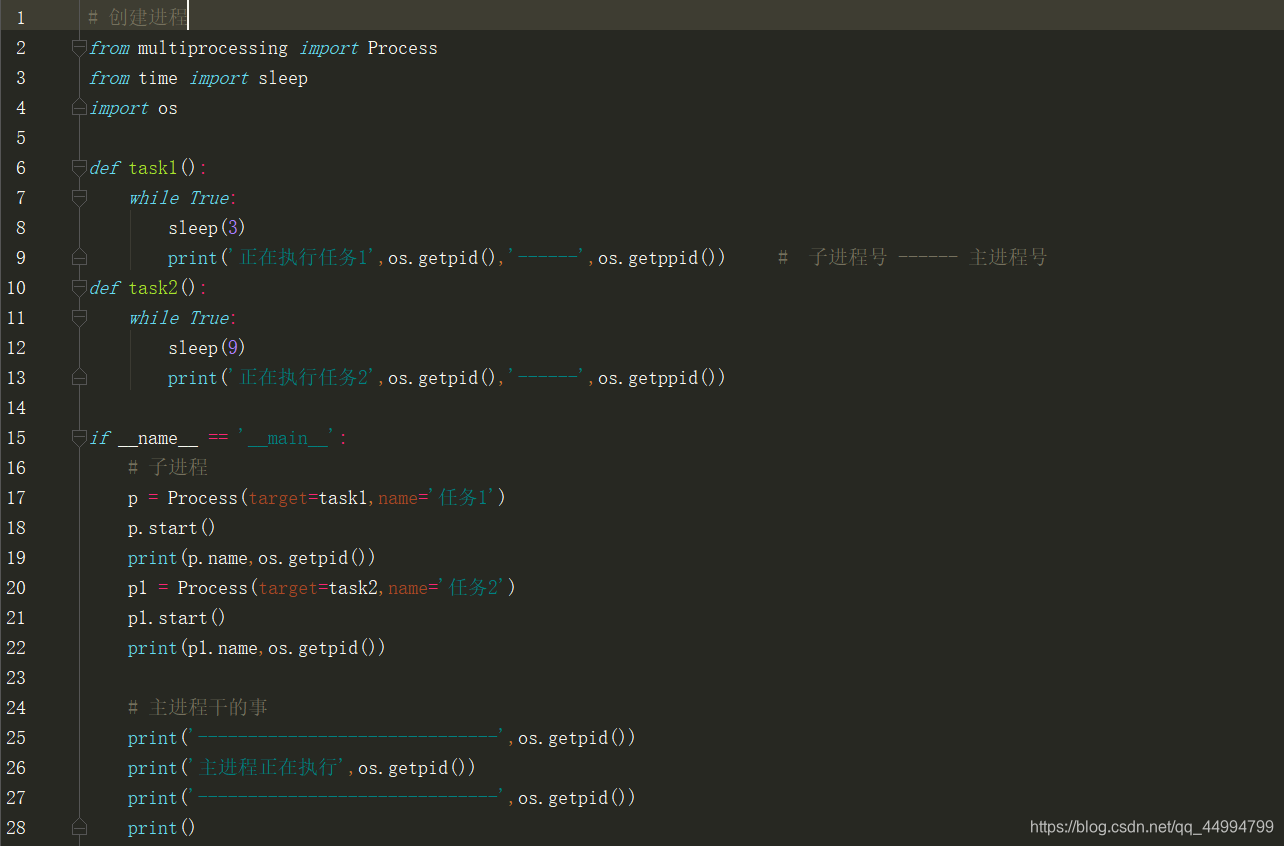This screenshot has height=846, width=1284.
Task: Click 'os.getppid()' on line 13
Action: pos(662,378)
